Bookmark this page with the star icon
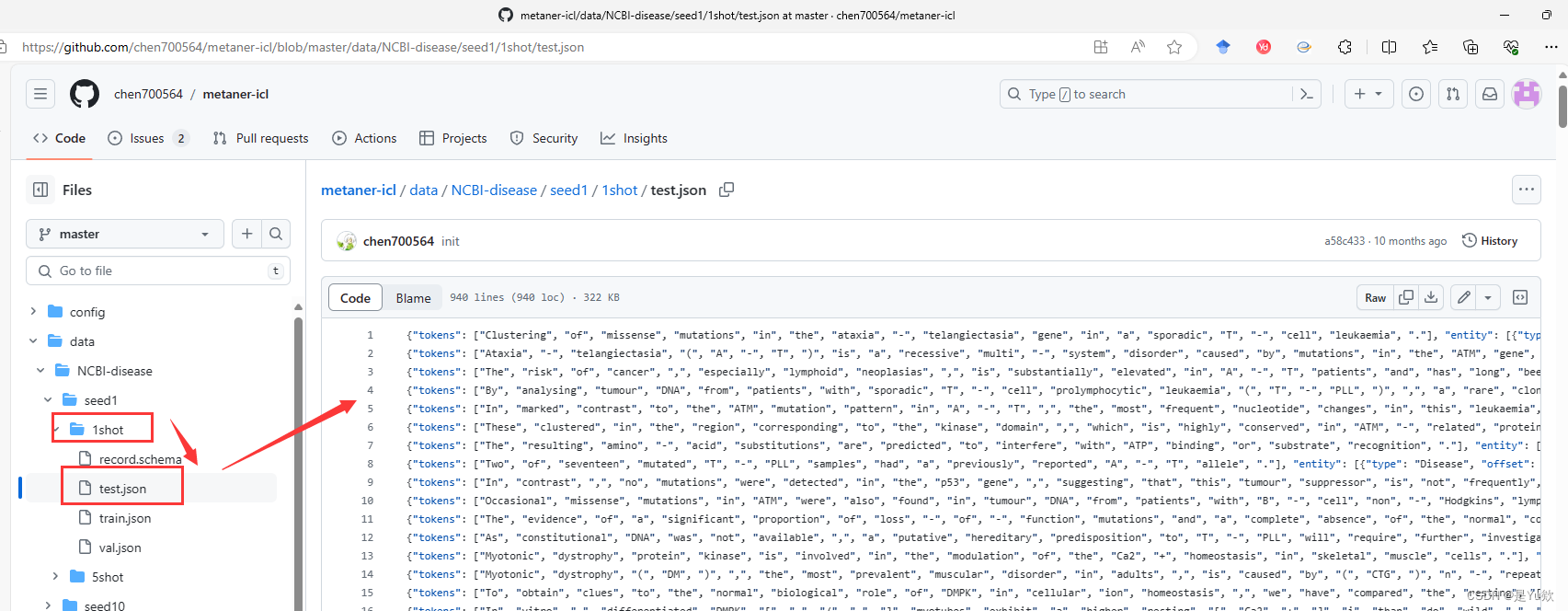 click(1174, 47)
